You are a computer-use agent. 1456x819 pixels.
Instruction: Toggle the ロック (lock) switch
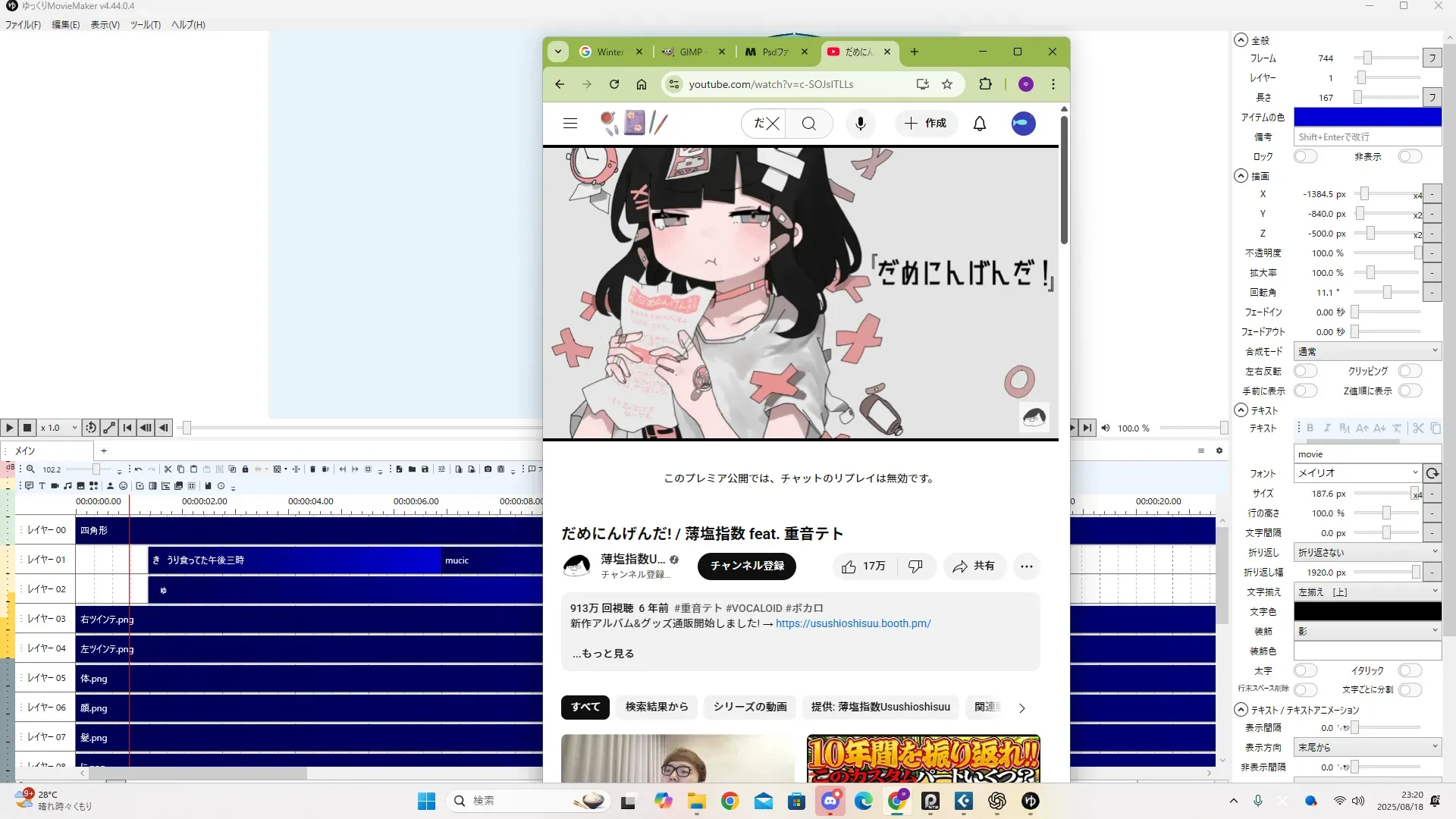(x=1304, y=157)
